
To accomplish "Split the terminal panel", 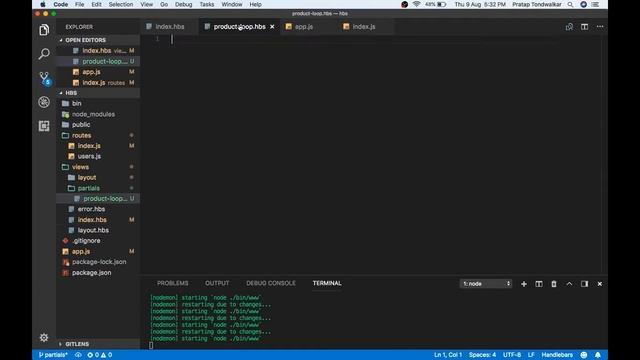I will pyautogui.click(x=539, y=284).
